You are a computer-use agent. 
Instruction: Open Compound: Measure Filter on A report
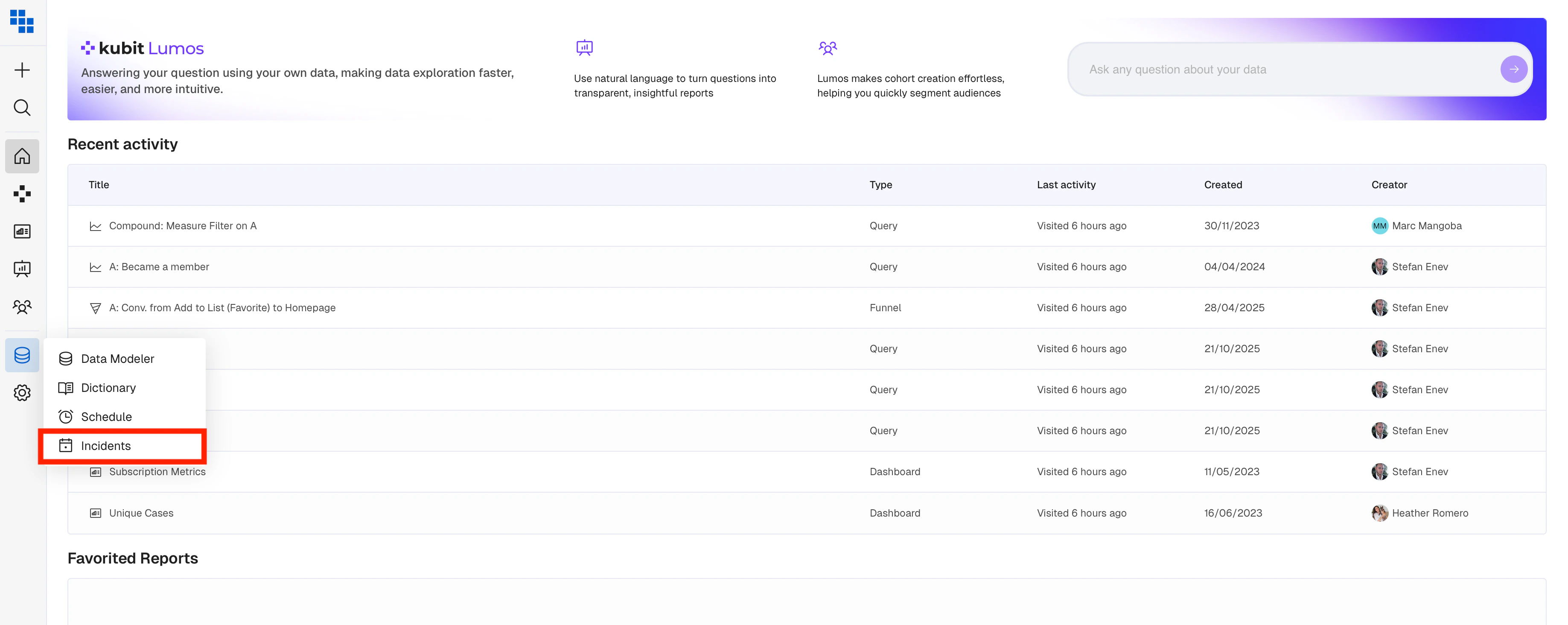(183, 226)
